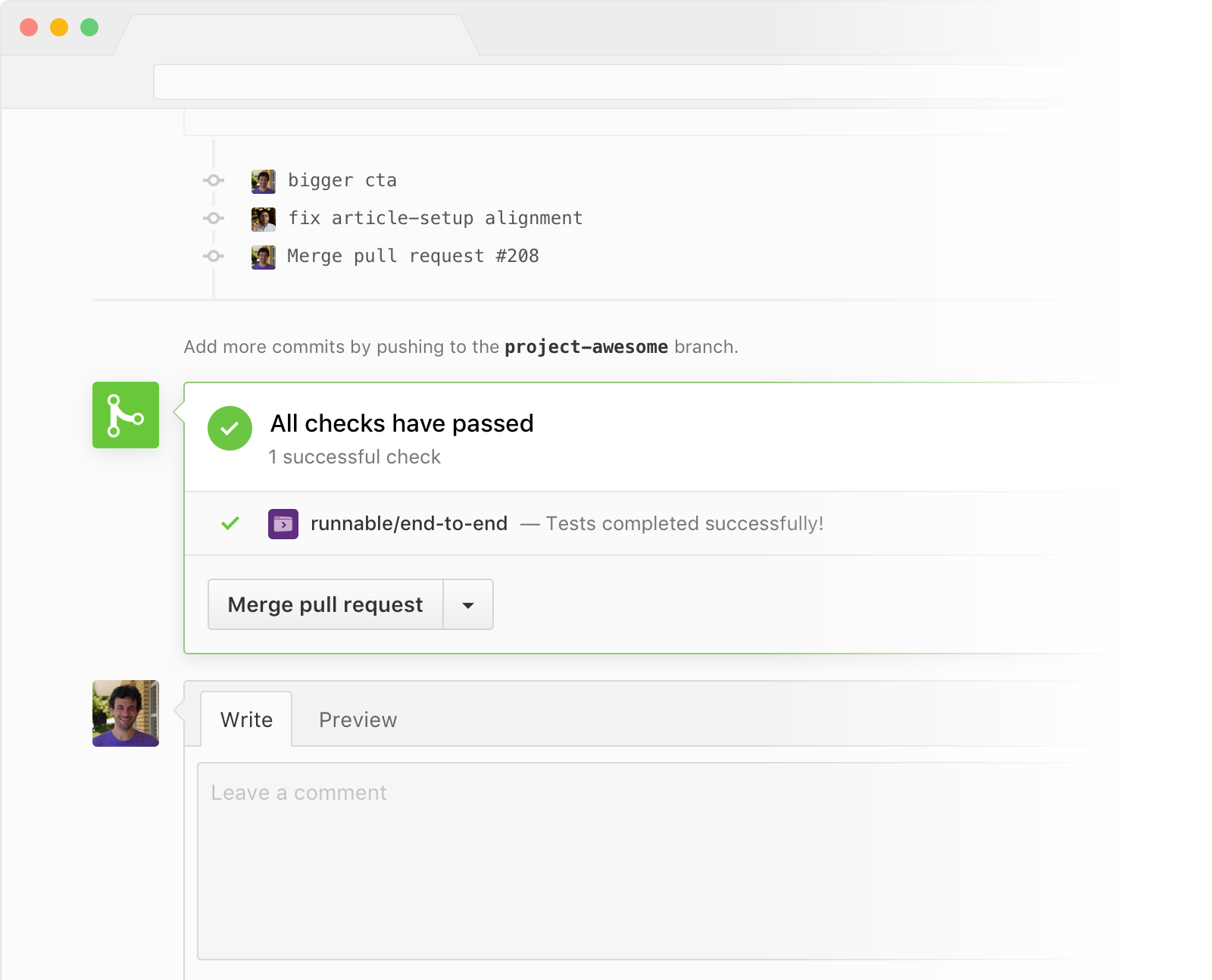
Task: Click the small green check beside runnable/end-to-end
Action: pos(230,523)
